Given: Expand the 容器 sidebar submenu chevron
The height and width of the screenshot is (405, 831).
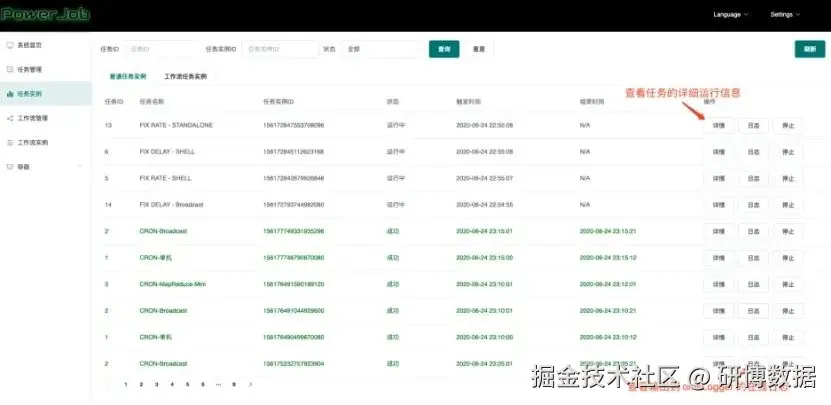Looking at the screenshot, I should [x=80, y=166].
